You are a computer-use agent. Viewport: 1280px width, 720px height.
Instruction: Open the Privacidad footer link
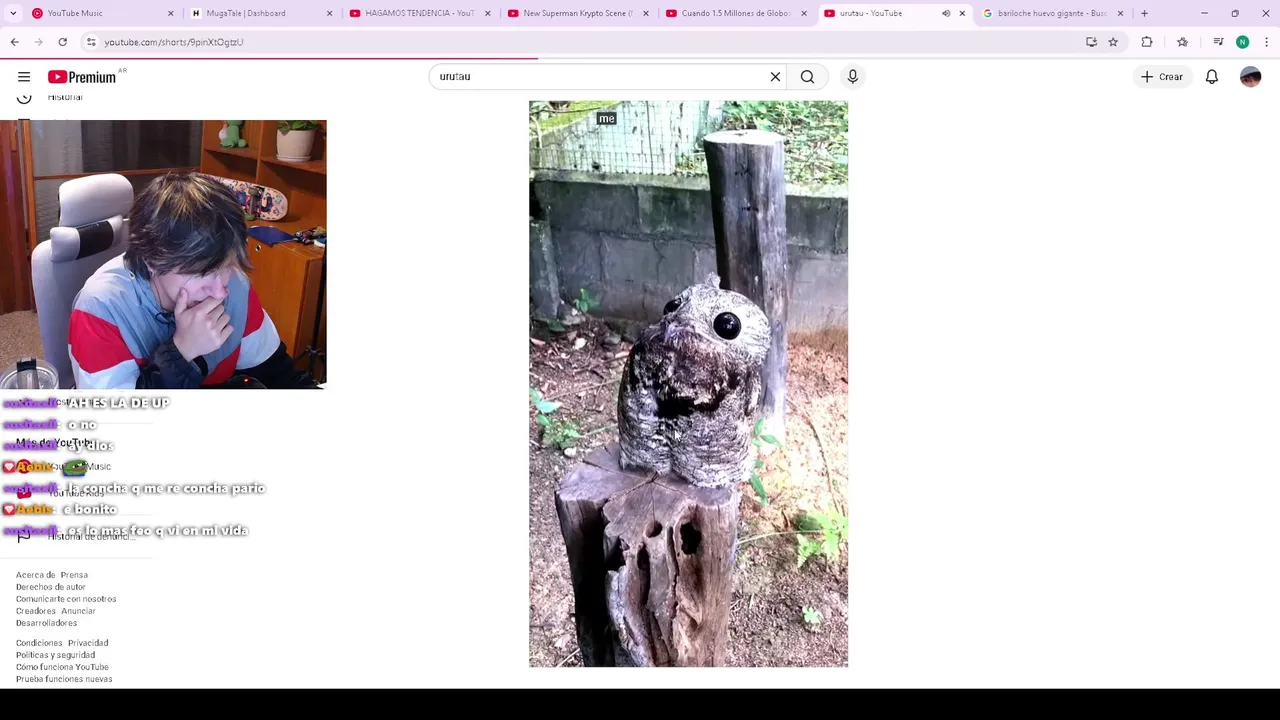pos(88,643)
